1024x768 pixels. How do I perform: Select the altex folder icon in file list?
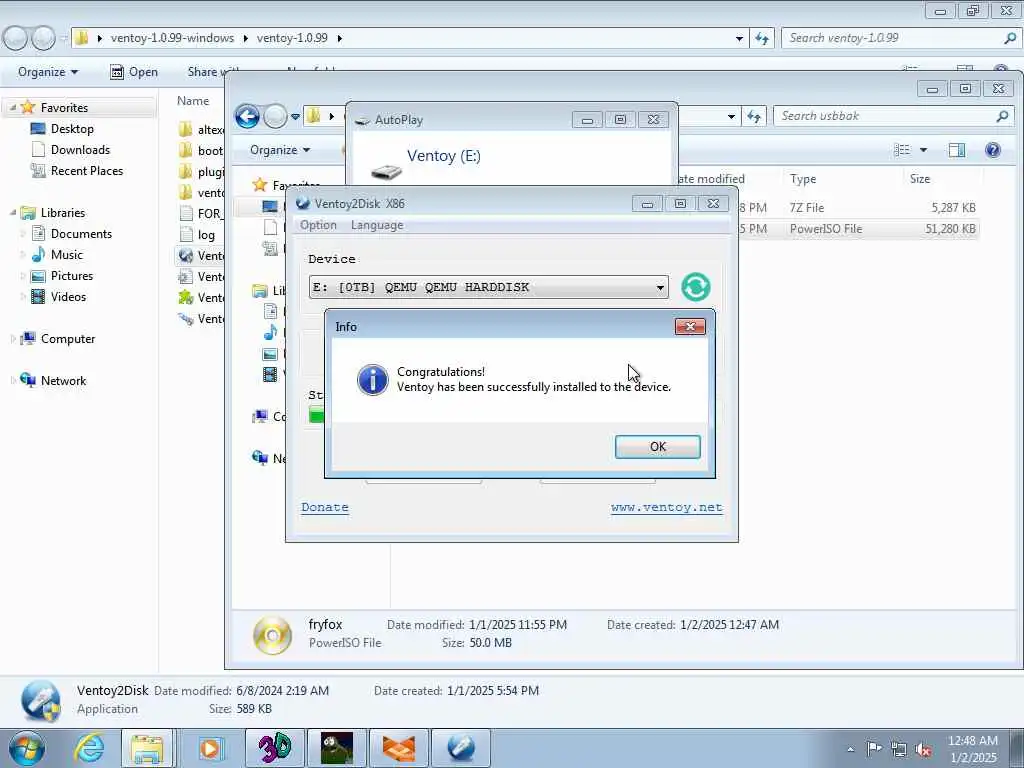click(185, 129)
